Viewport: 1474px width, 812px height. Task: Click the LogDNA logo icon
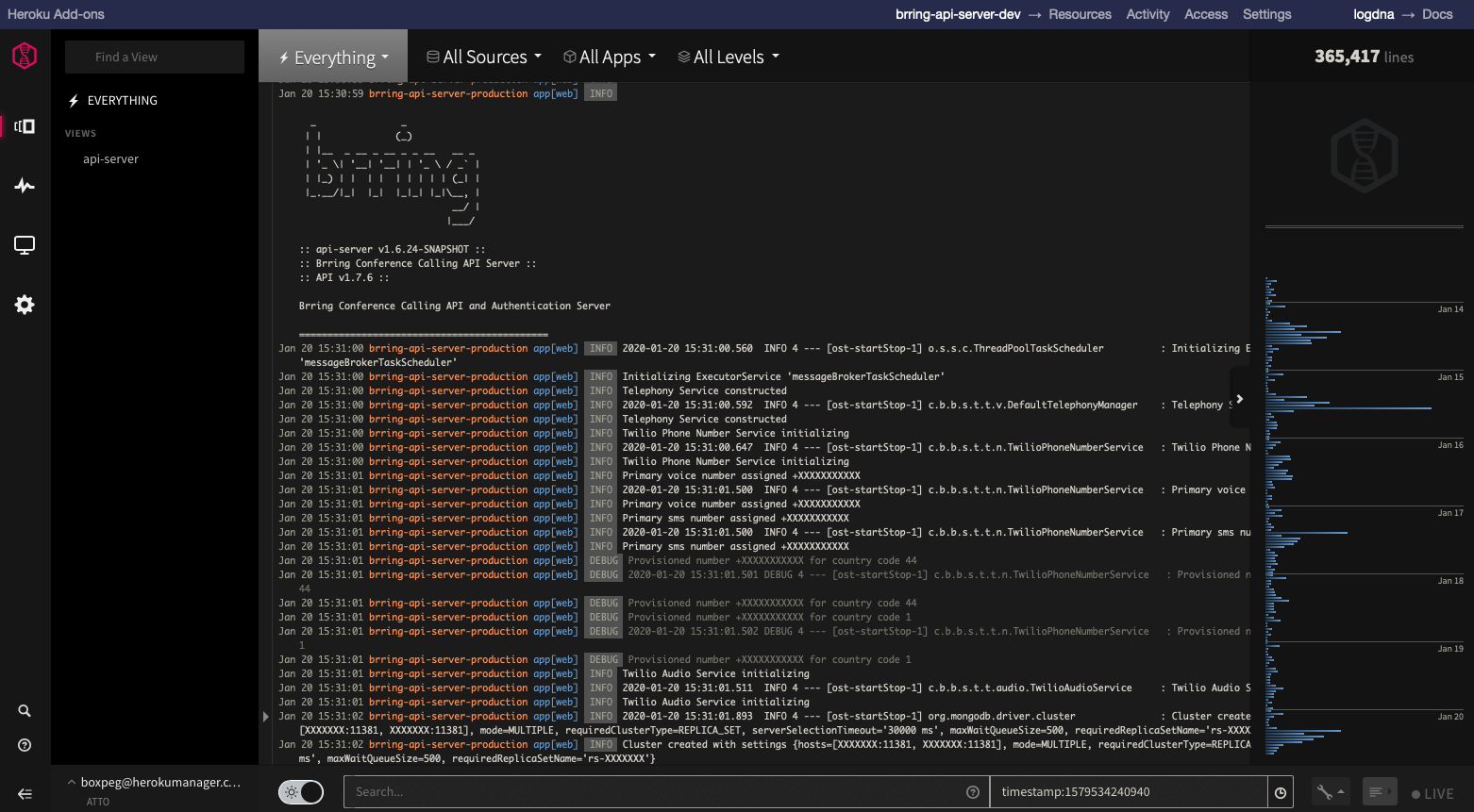coord(25,56)
